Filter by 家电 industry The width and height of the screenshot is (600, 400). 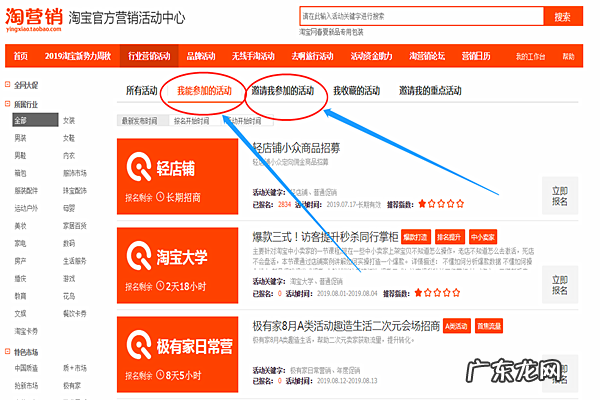(x=20, y=243)
